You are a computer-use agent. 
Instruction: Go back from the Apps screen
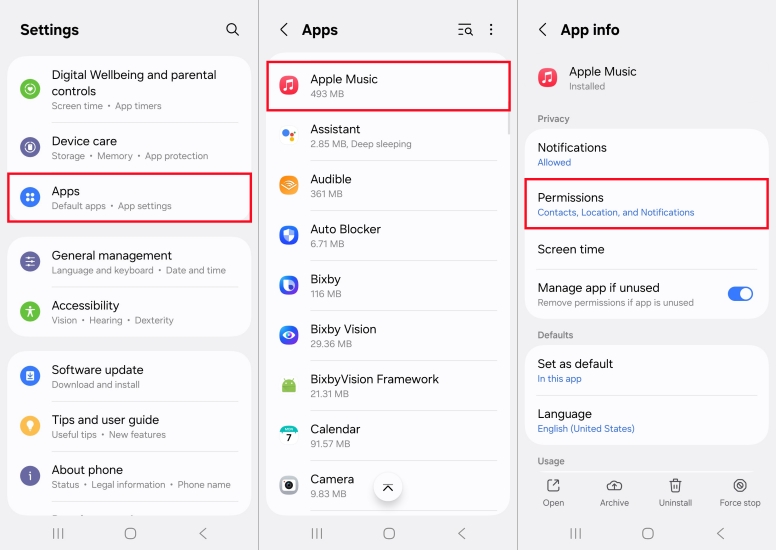[x=284, y=30]
